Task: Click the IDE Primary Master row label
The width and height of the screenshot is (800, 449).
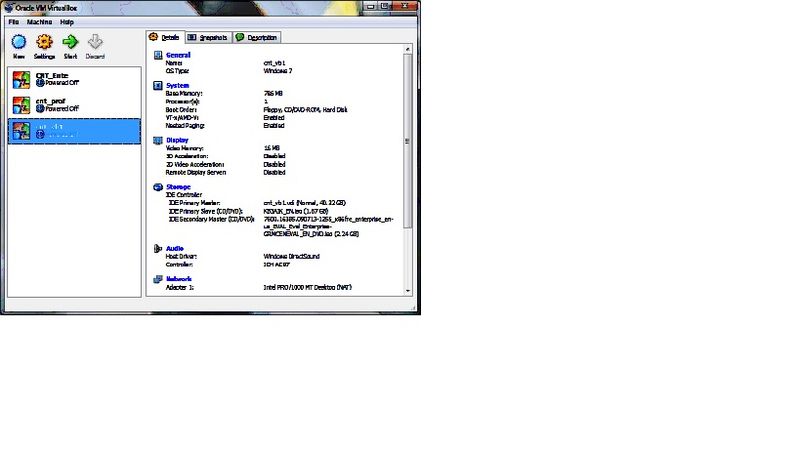Action: (194, 203)
